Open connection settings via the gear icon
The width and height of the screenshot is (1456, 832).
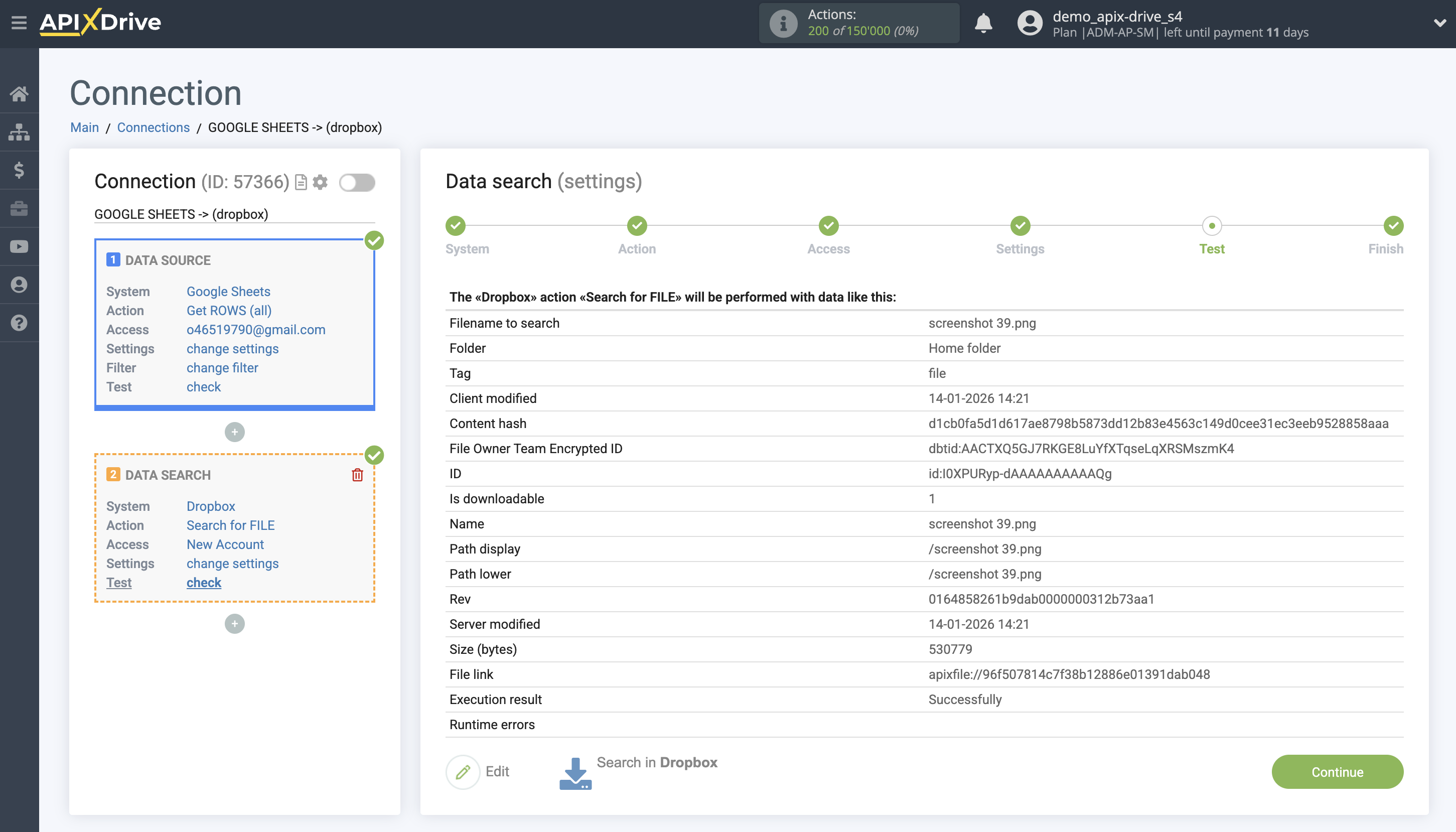(x=321, y=182)
